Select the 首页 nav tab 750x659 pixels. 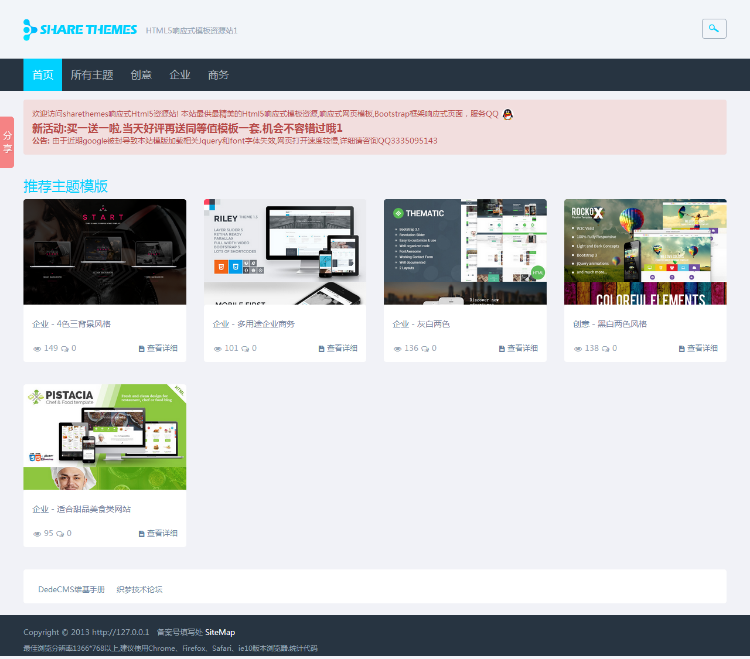43,75
